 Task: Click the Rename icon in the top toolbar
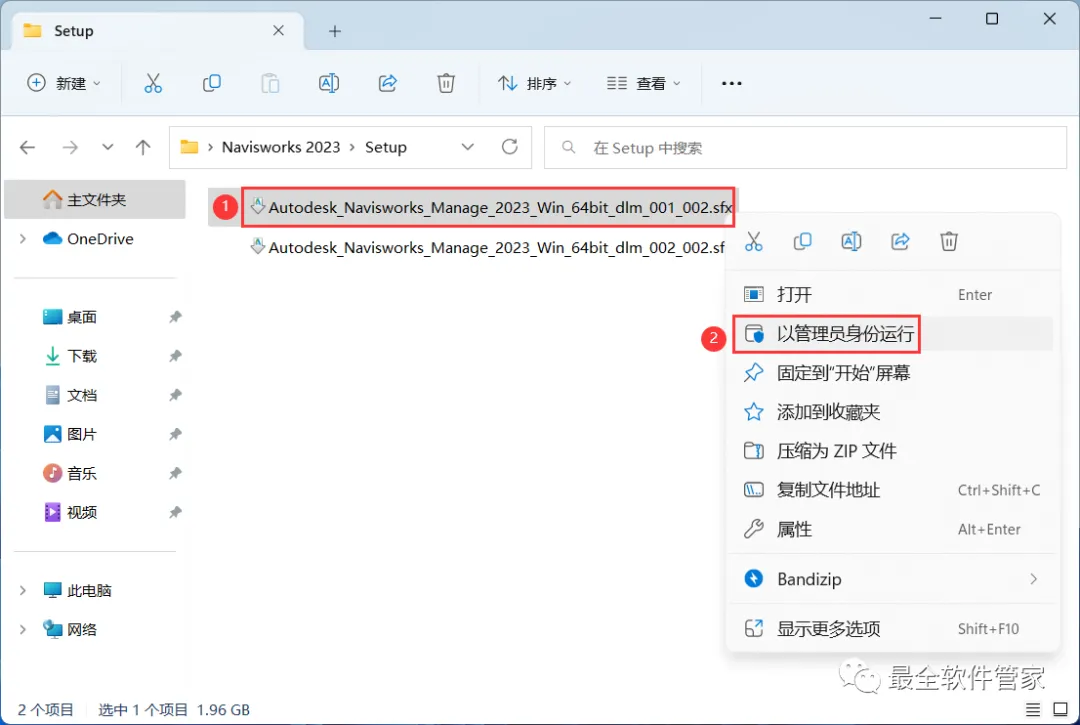pos(329,83)
